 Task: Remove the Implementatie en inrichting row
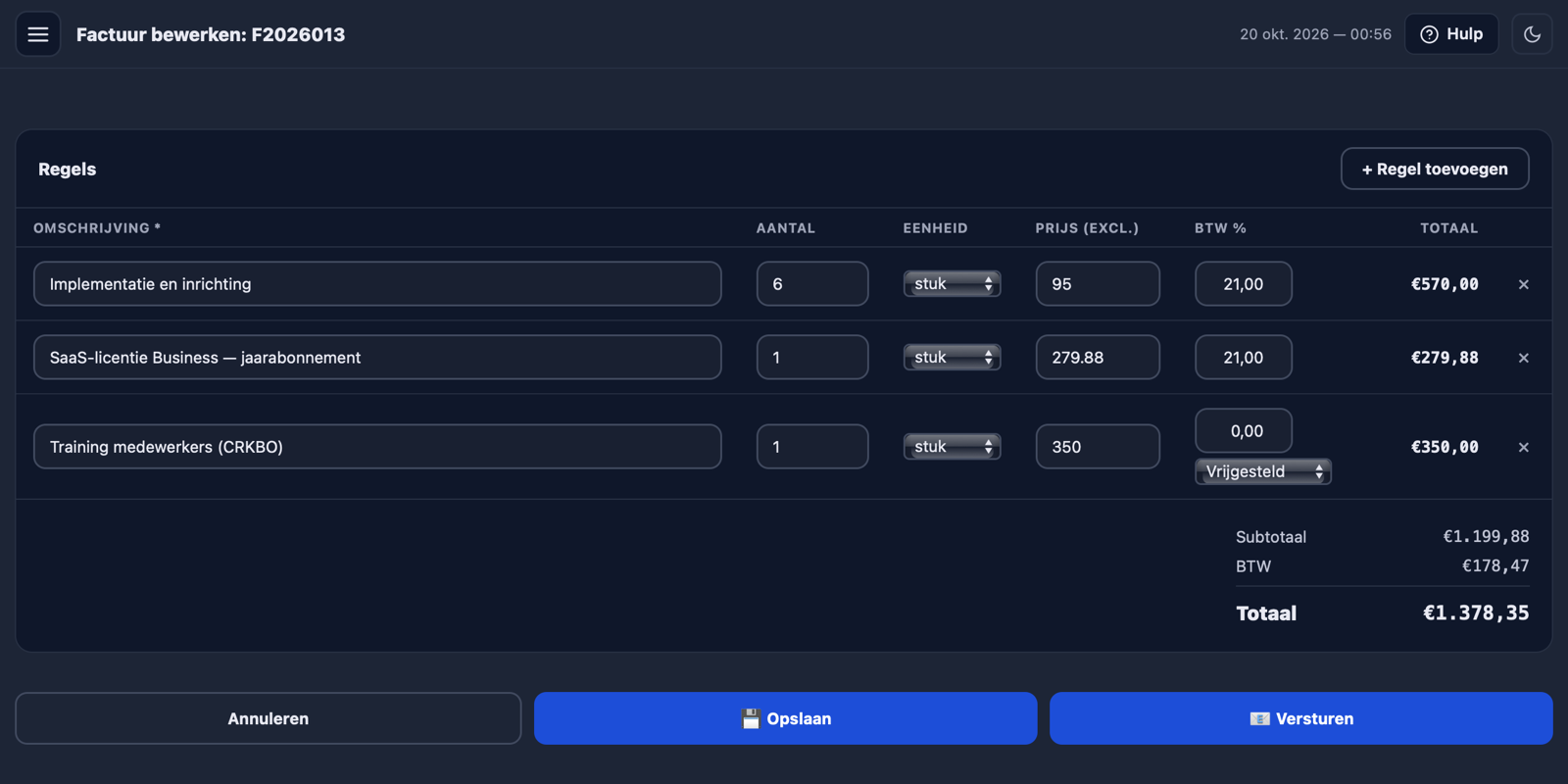(1523, 284)
